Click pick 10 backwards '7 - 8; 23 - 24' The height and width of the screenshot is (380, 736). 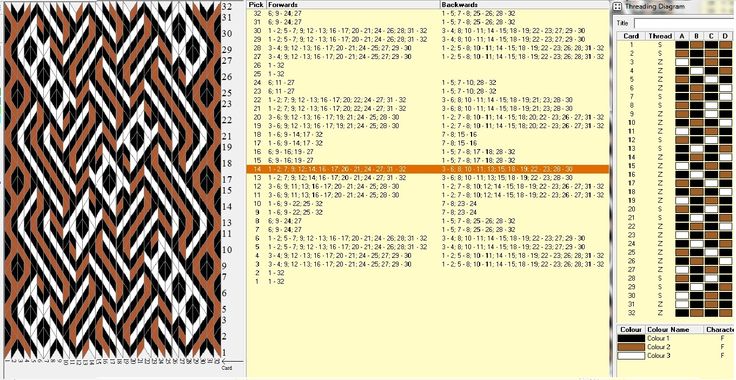(459, 204)
